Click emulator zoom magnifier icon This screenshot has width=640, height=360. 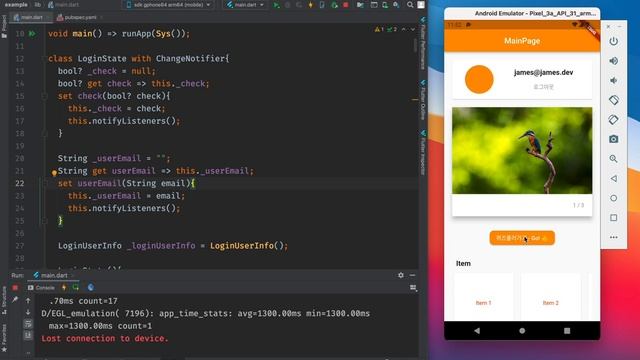pos(613,159)
